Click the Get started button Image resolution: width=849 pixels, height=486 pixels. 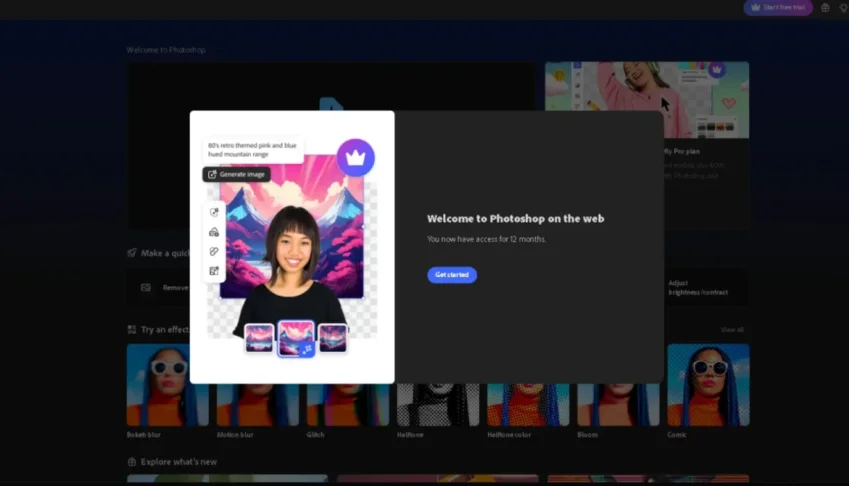click(452, 275)
